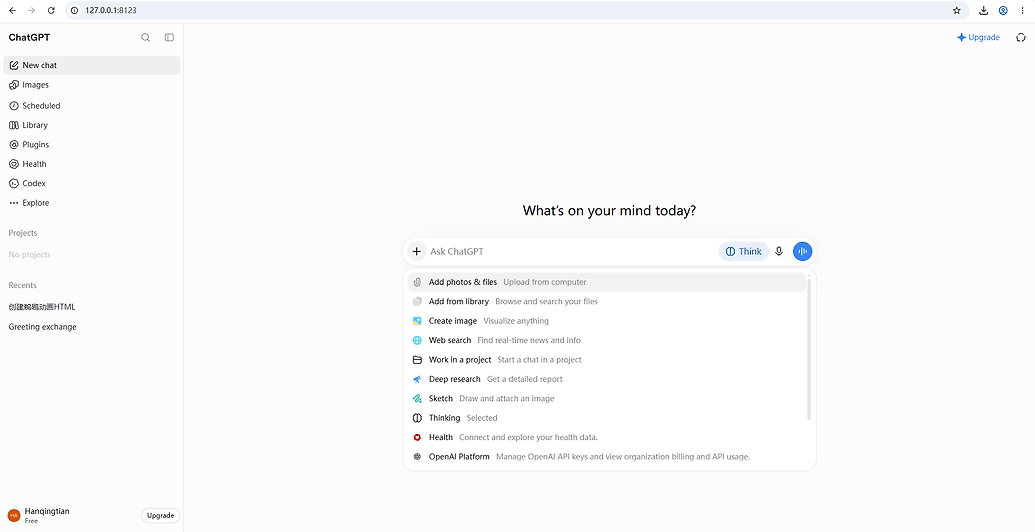Open Codex in the sidebar
The height and width of the screenshot is (532, 1035).
tap(91, 183)
